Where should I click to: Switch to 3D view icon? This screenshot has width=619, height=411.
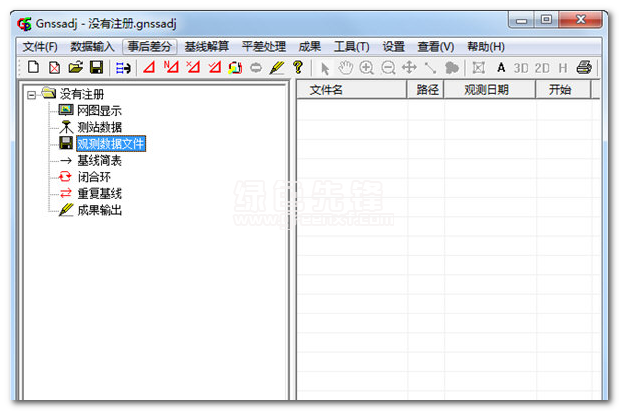coord(521,68)
